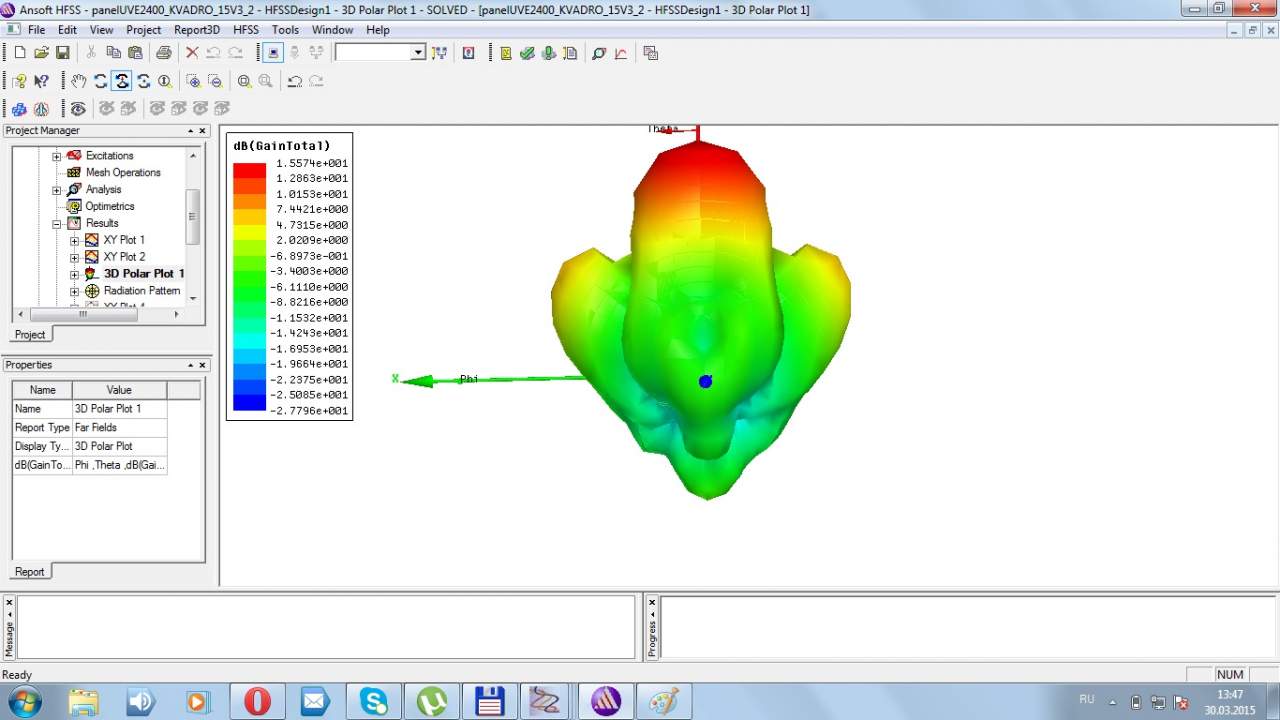Toggle the show/hide eye visibility icon
Viewport: 1280px width, 720px height.
[x=78, y=108]
